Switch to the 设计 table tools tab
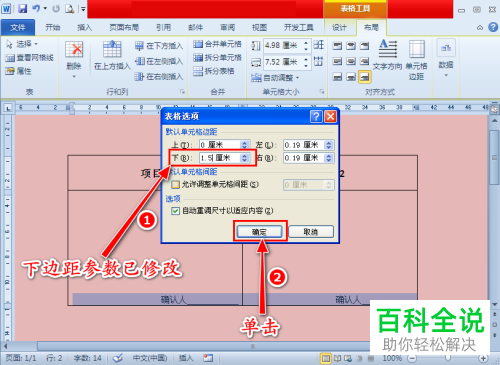Screen dimensions: 500x365 tap(339, 27)
